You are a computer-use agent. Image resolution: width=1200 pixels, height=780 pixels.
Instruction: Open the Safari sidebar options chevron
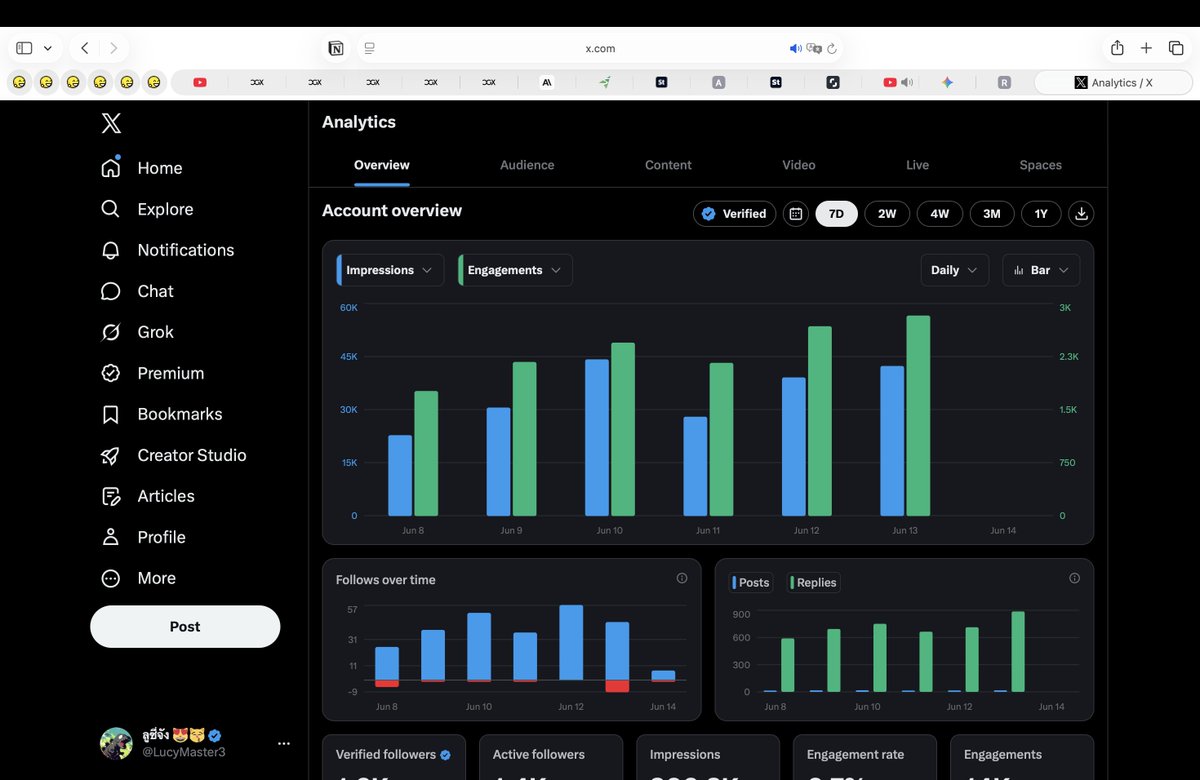pyautogui.click(x=47, y=48)
